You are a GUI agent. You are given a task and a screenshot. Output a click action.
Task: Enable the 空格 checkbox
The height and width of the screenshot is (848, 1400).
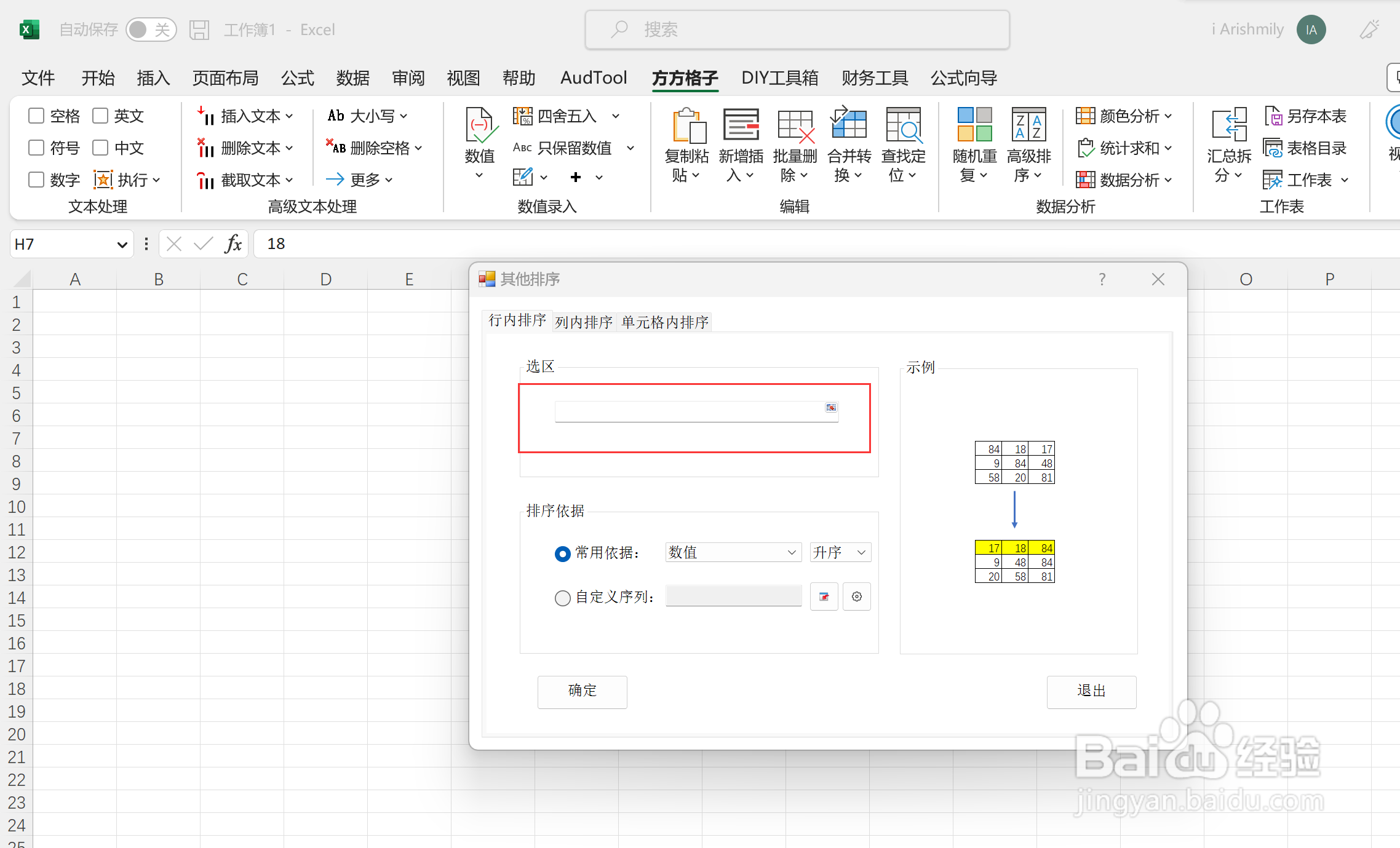tap(36, 116)
